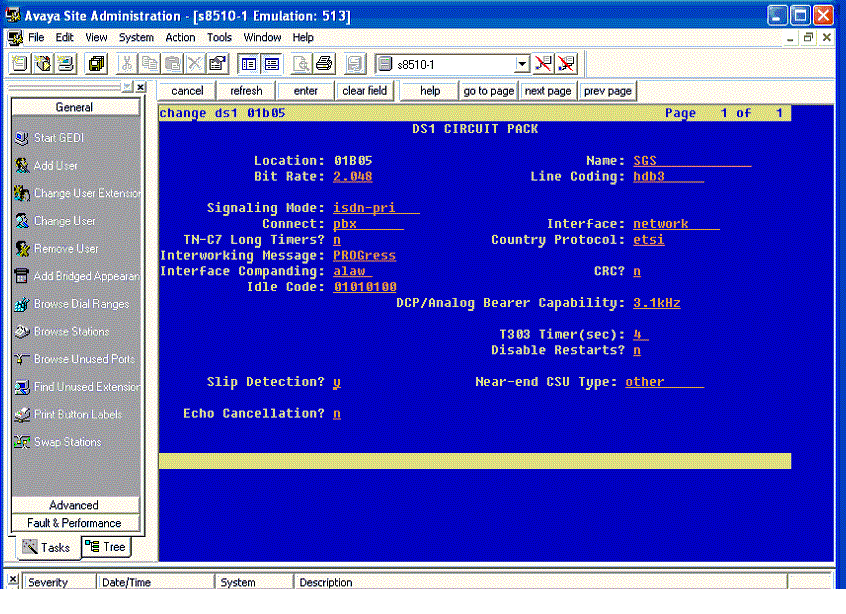
Task: Select the Idle Code field
Action: [x=365, y=287]
